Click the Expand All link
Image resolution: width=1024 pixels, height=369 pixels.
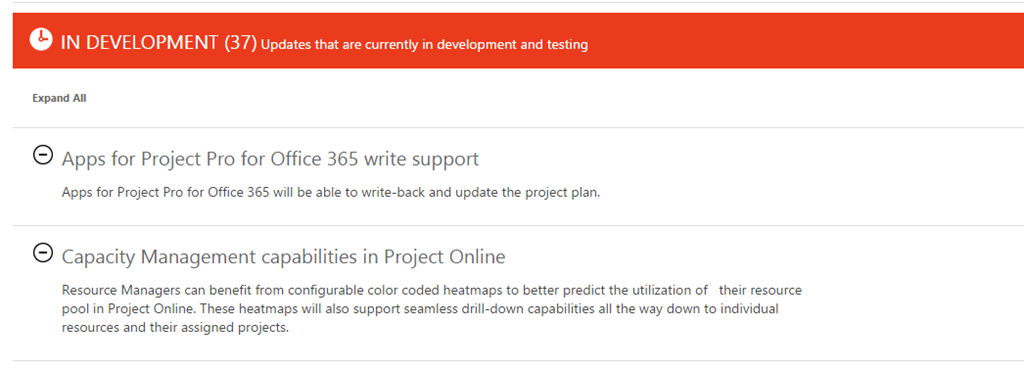pos(59,98)
